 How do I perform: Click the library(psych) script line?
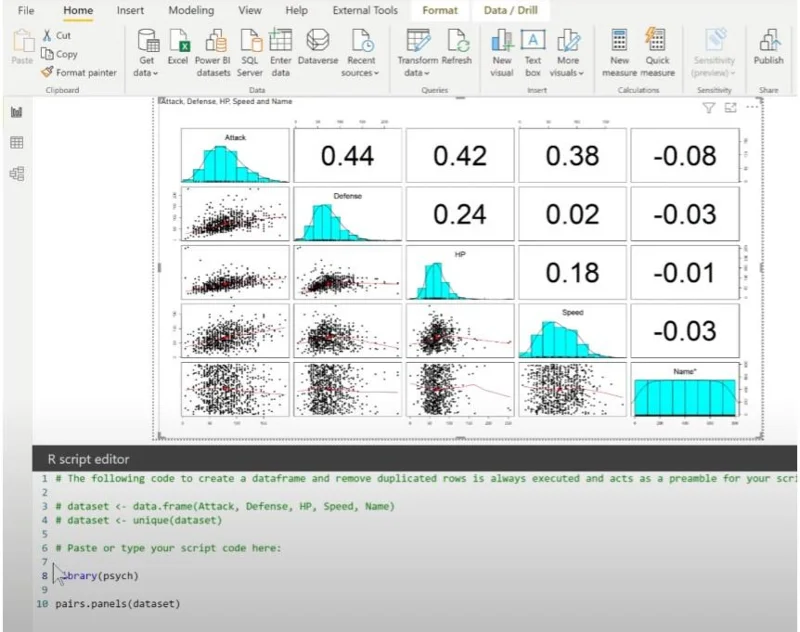click(x=97, y=576)
